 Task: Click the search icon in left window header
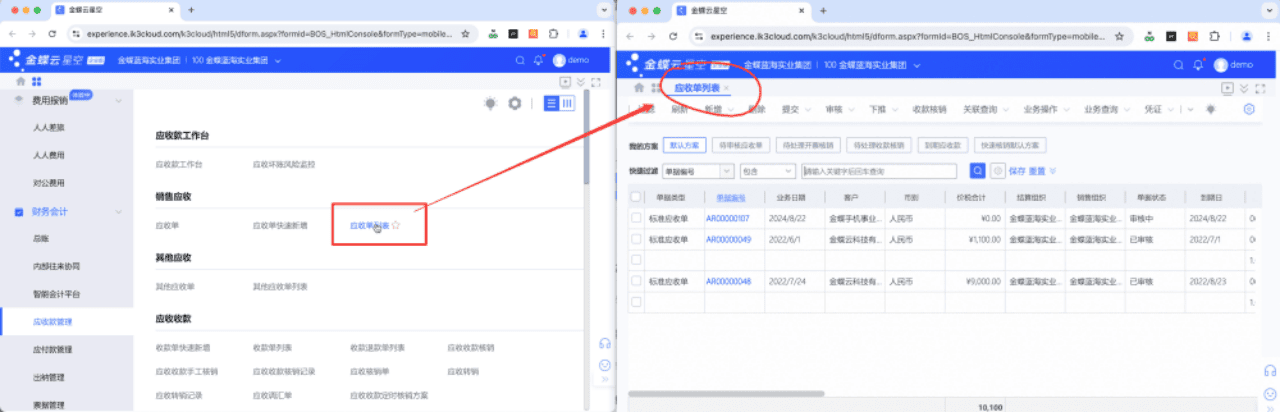(520, 60)
